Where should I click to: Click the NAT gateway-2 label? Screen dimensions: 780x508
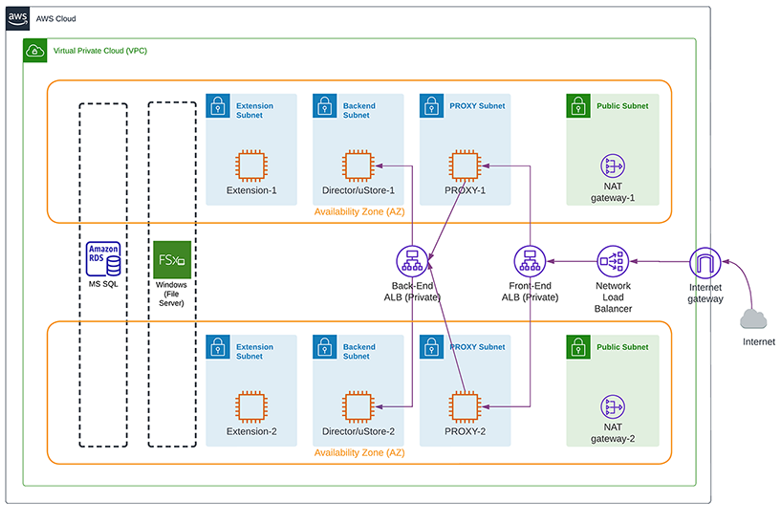tap(613, 433)
